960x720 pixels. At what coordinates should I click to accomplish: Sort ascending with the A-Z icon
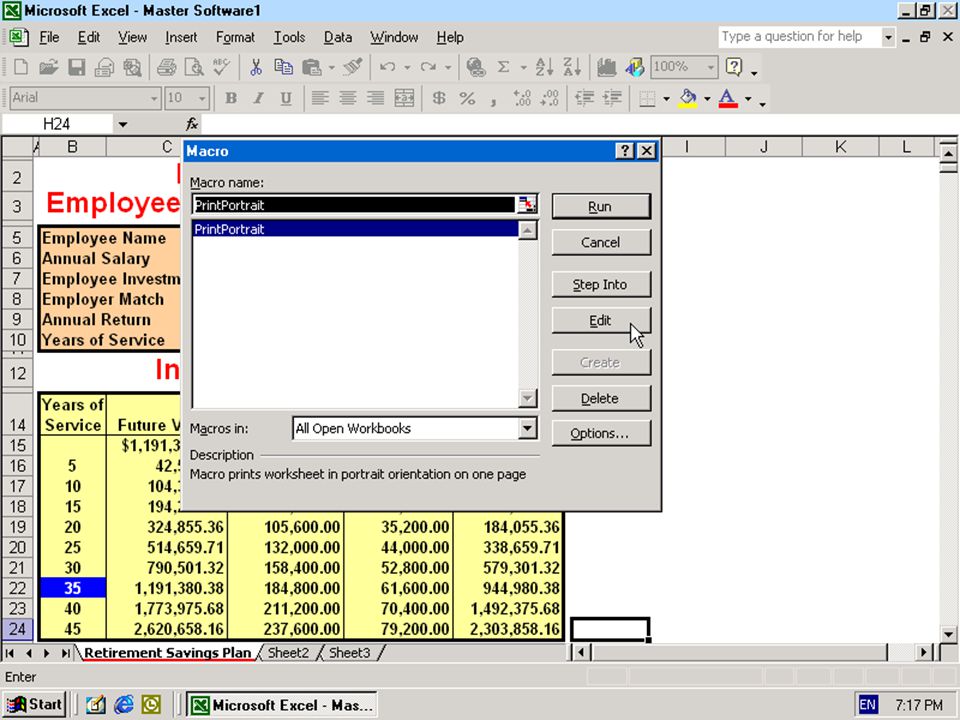(544, 67)
